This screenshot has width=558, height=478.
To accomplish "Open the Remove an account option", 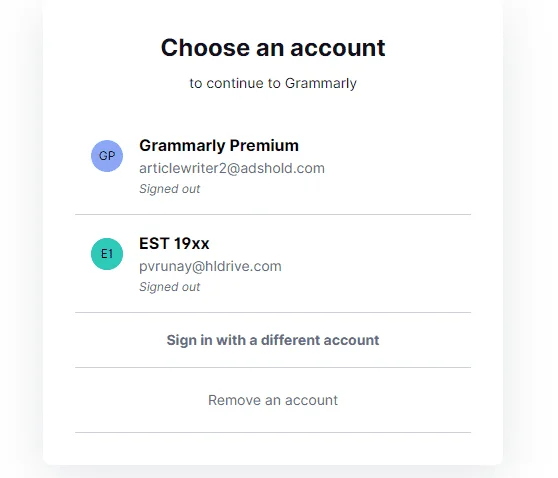I will [273, 400].
